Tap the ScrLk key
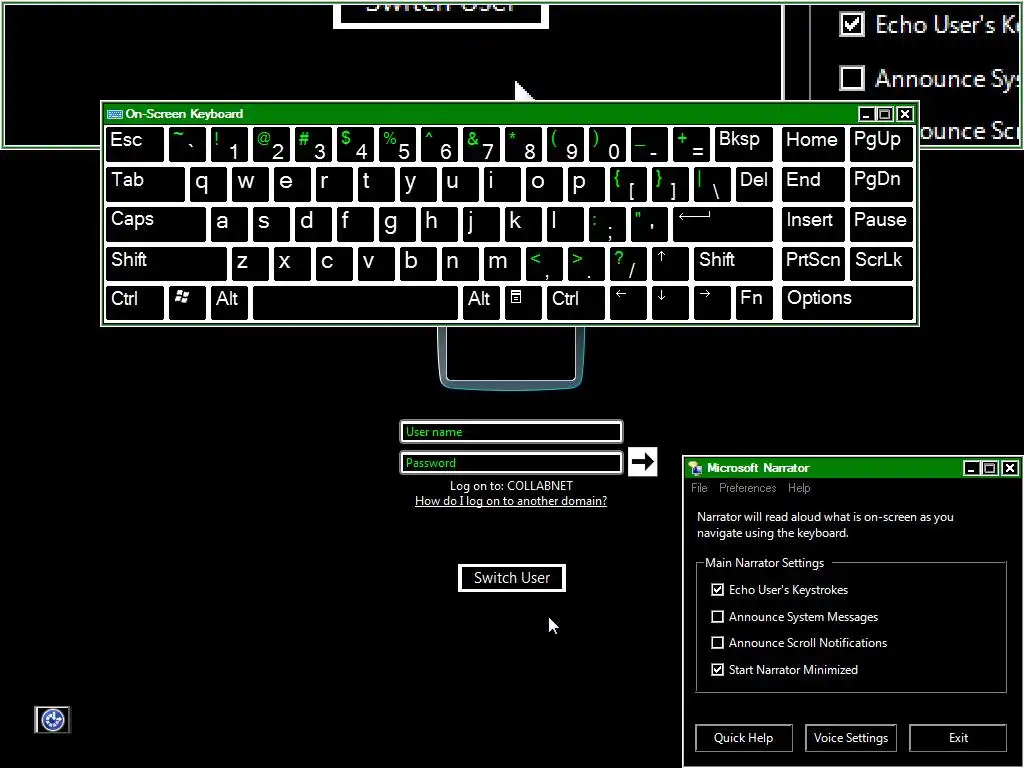The height and width of the screenshot is (768, 1024). 881,263
